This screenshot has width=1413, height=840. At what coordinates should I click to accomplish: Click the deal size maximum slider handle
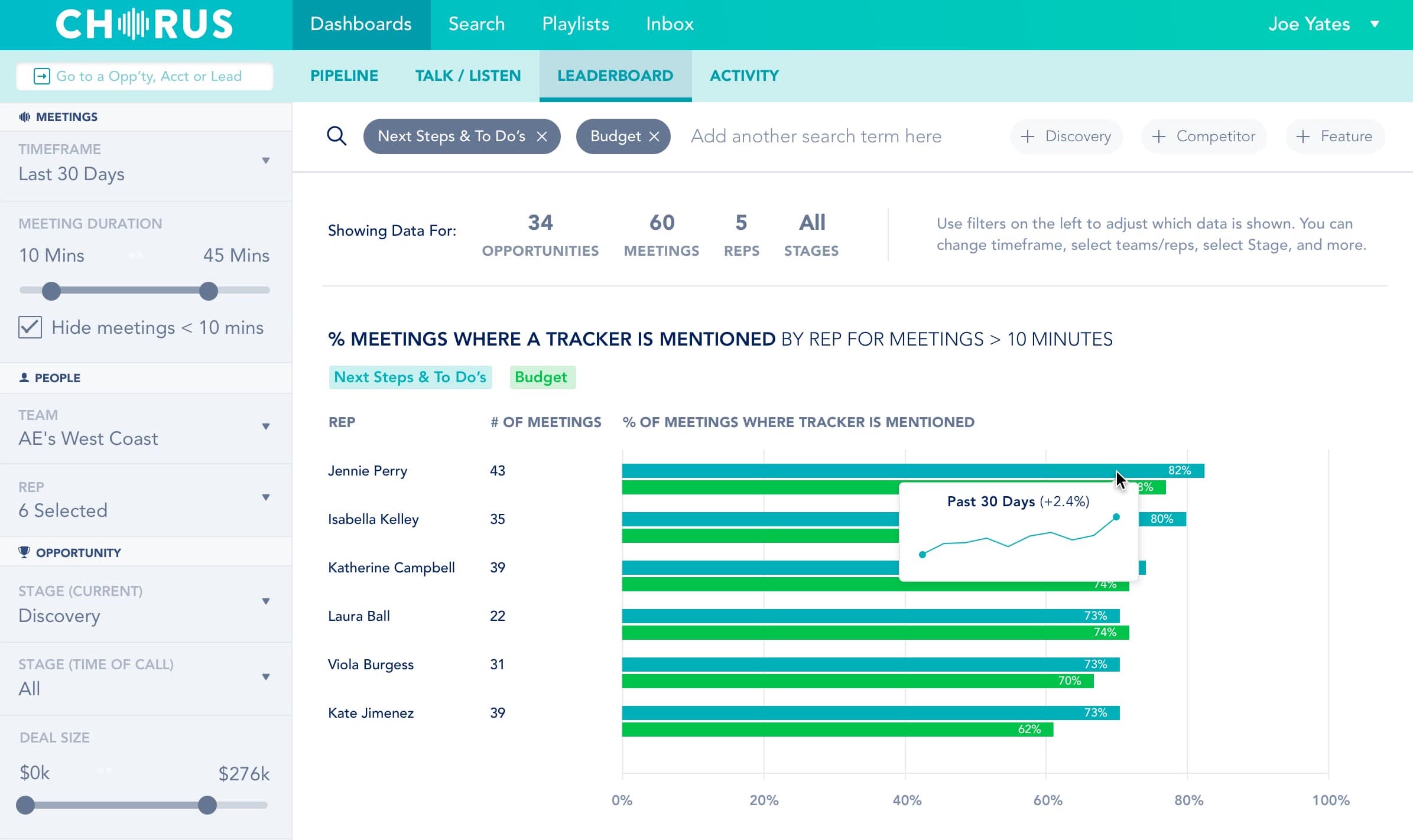tap(207, 805)
